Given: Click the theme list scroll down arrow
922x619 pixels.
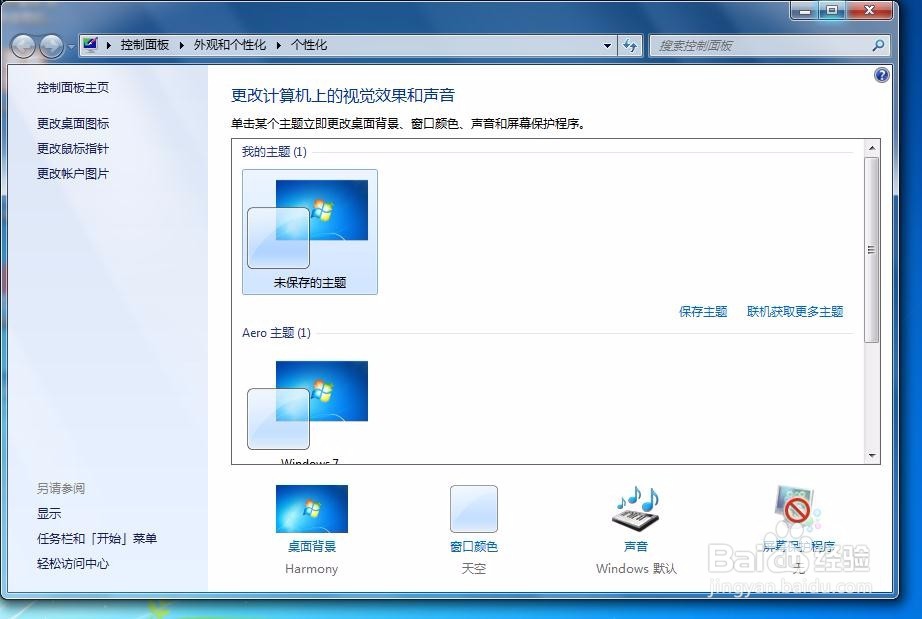Looking at the screenshot, I should 872,456.
